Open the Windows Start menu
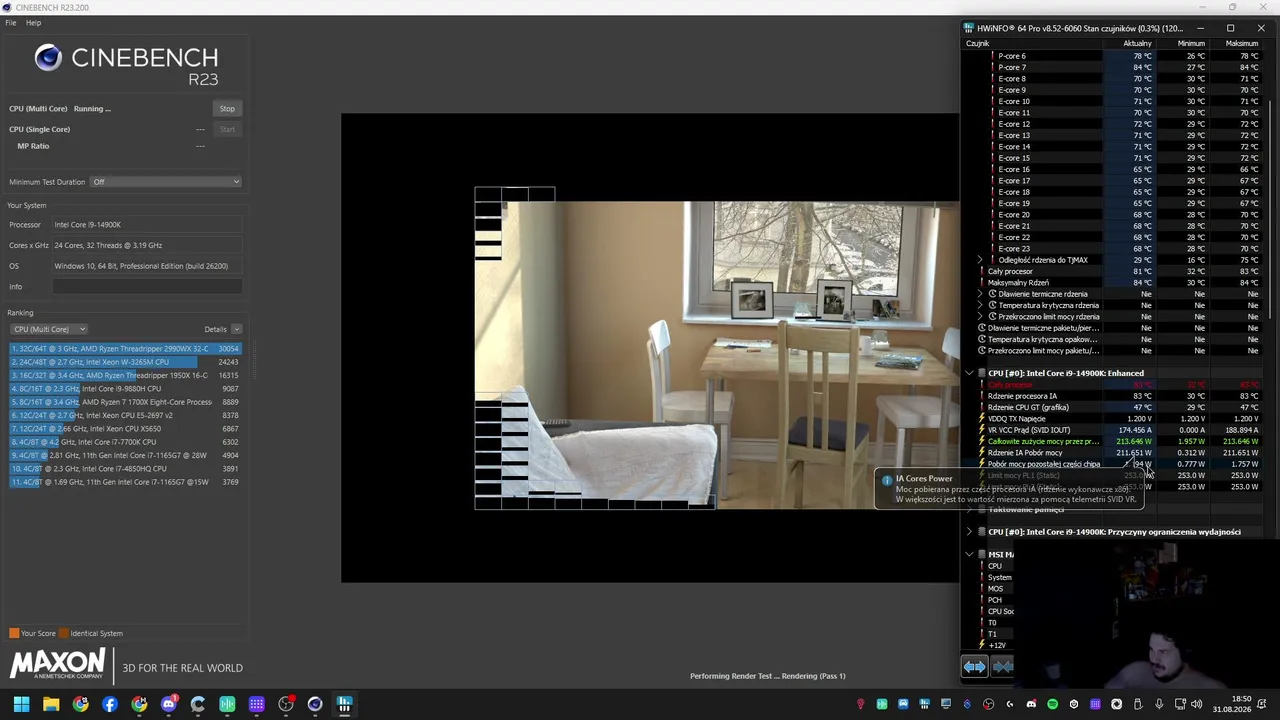The height and width of the screenshot is (720, 1280). click(x=21, y=704)
